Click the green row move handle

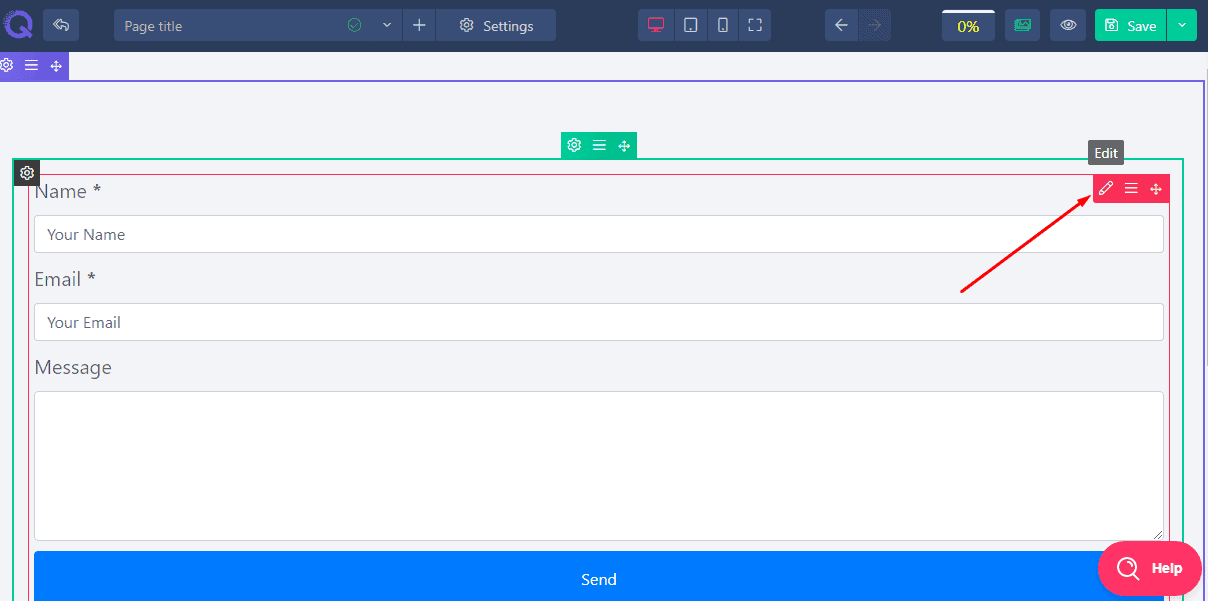click(624, 145)
